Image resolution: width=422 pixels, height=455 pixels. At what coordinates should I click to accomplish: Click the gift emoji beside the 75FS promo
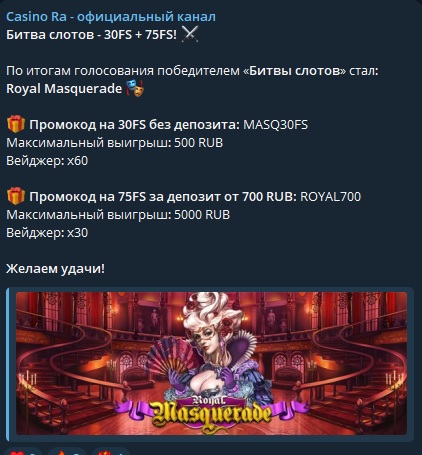point(16,196)
